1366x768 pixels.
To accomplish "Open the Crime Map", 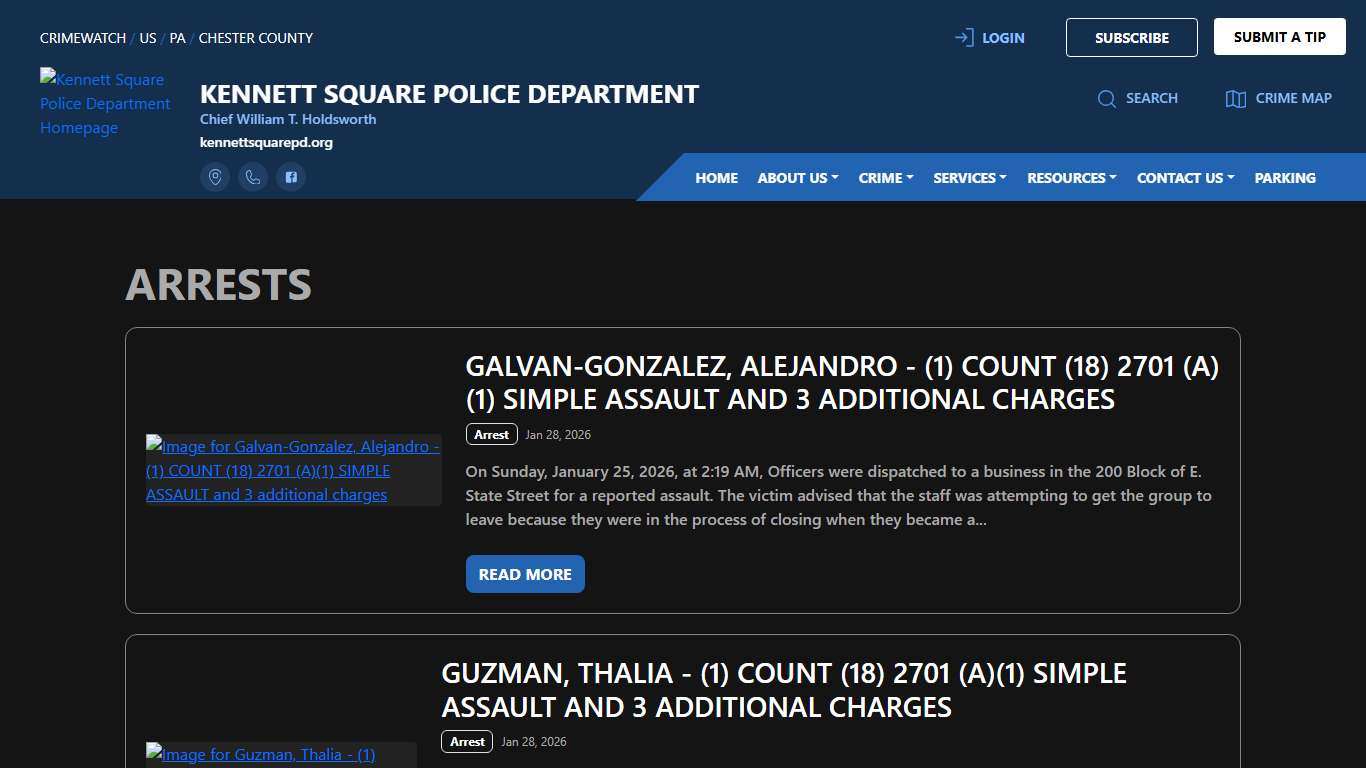I will tap(1278, 98).
